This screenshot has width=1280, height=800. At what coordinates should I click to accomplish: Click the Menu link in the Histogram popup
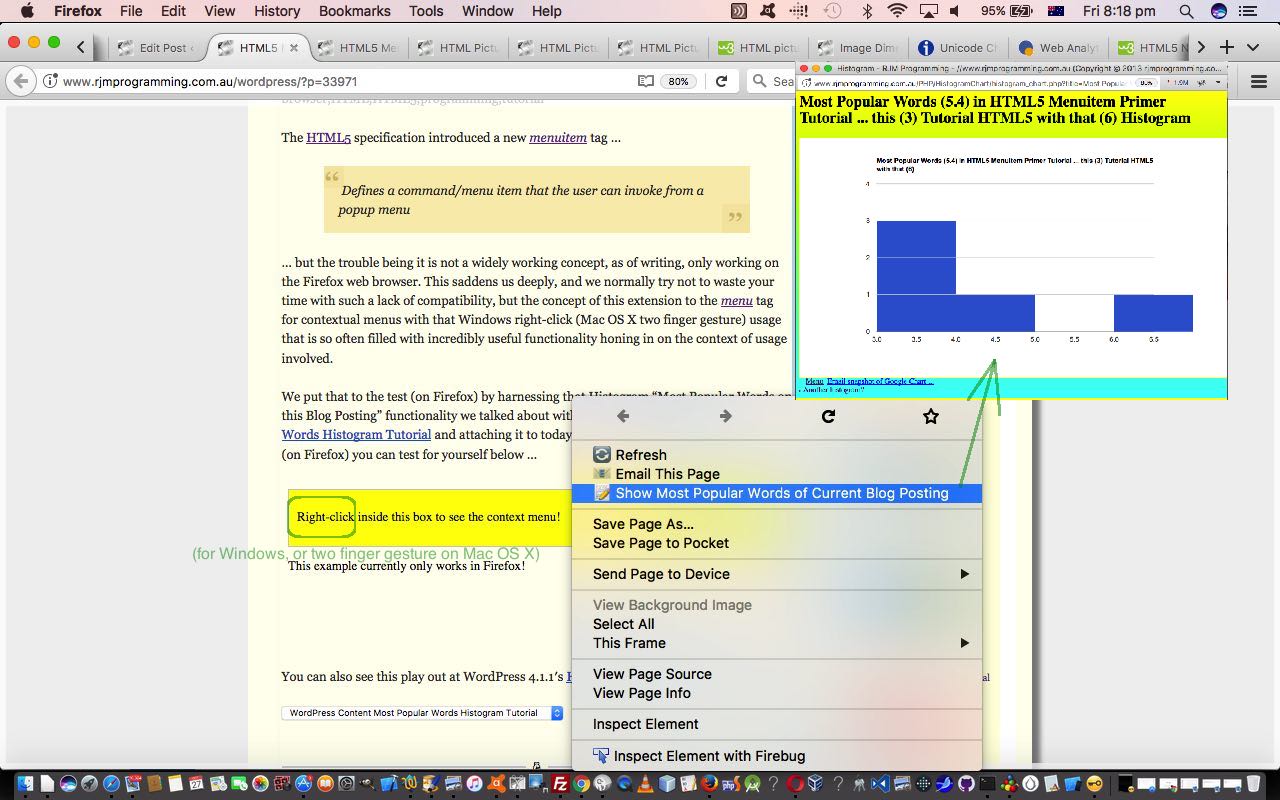pos(814,381)
